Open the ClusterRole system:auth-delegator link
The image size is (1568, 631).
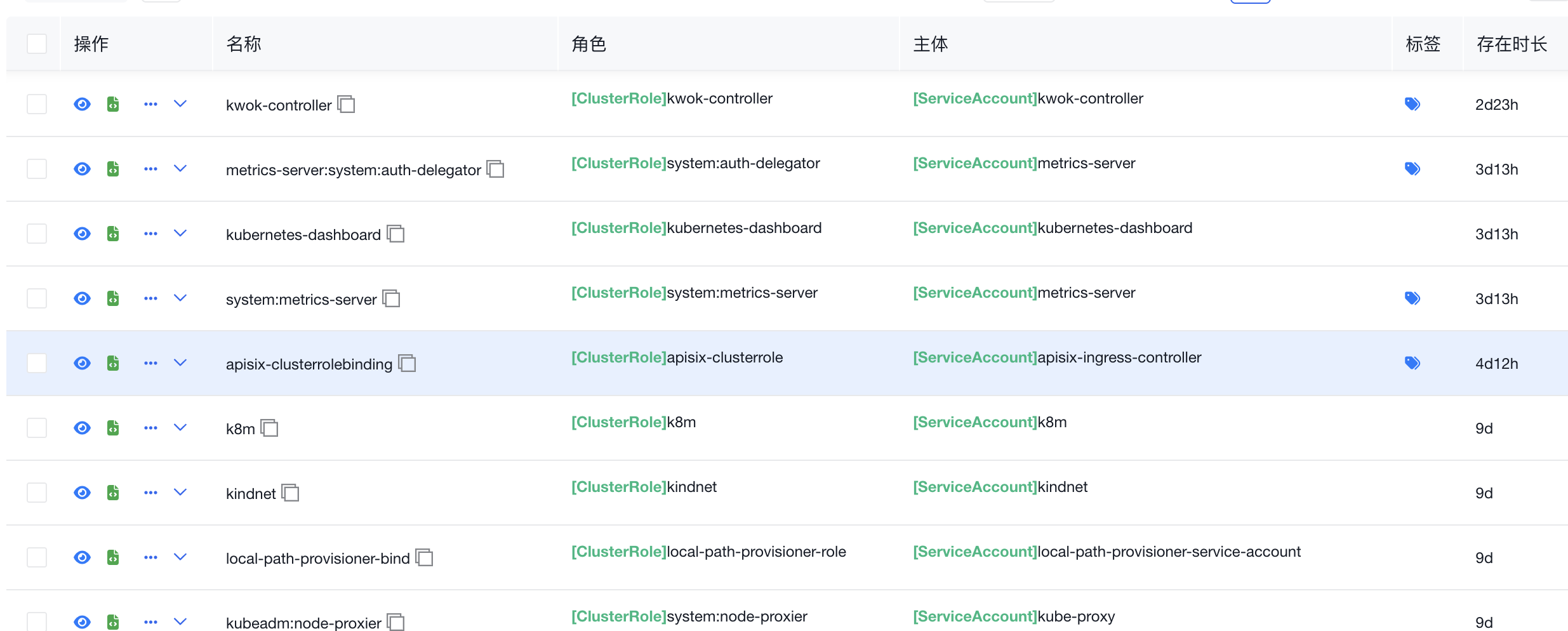[x=696, y=163]
